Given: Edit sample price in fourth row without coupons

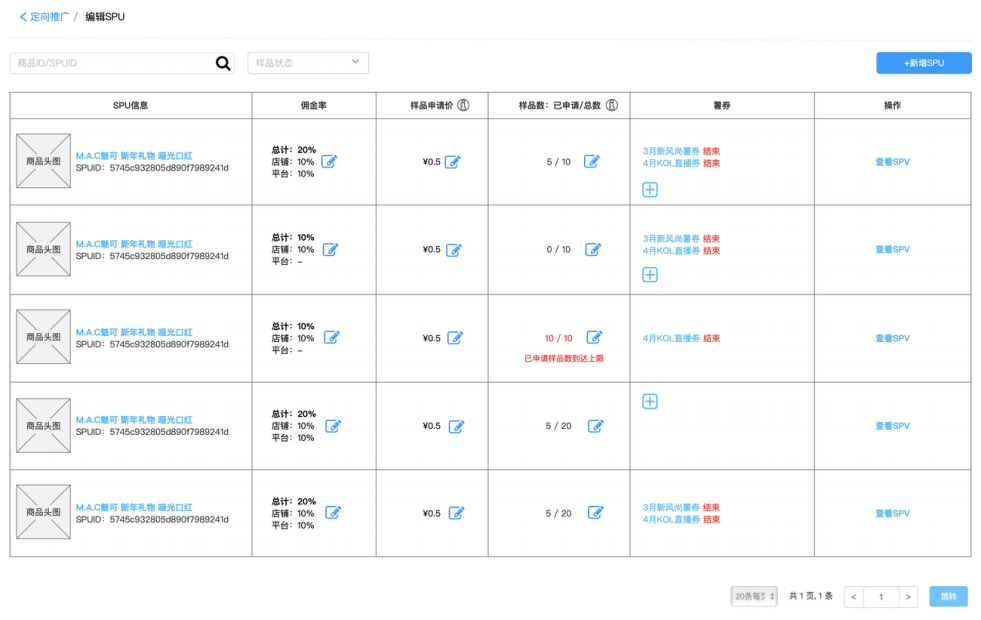Looking at the screenshot, I should [x=456, y=427].
